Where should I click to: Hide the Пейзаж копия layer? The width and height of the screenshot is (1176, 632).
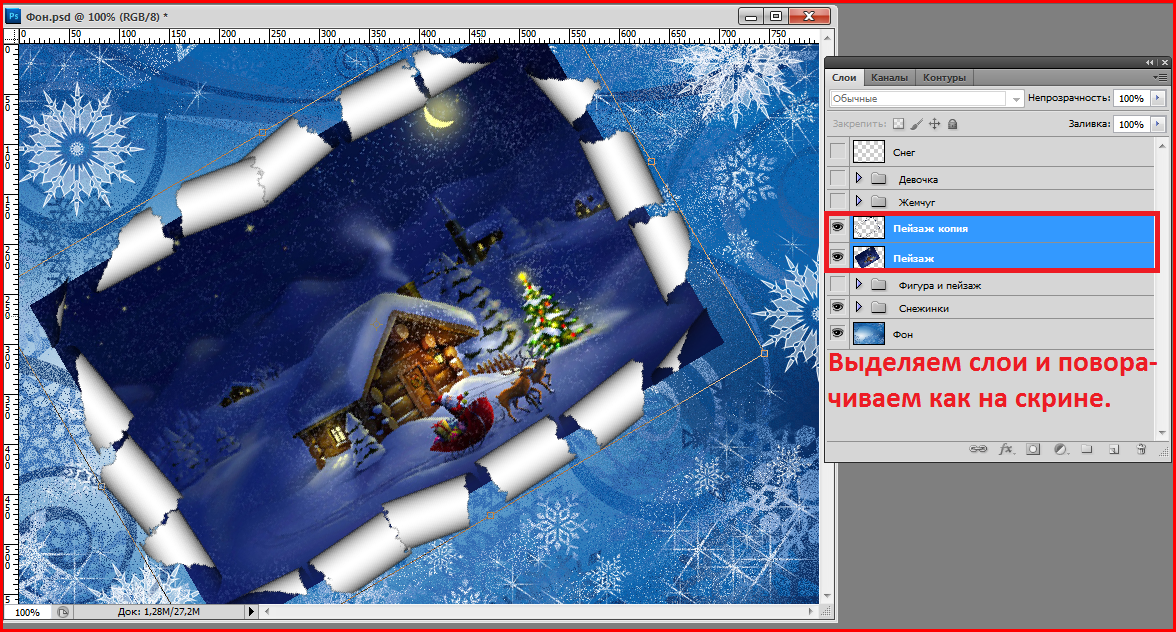click(838, 228)
